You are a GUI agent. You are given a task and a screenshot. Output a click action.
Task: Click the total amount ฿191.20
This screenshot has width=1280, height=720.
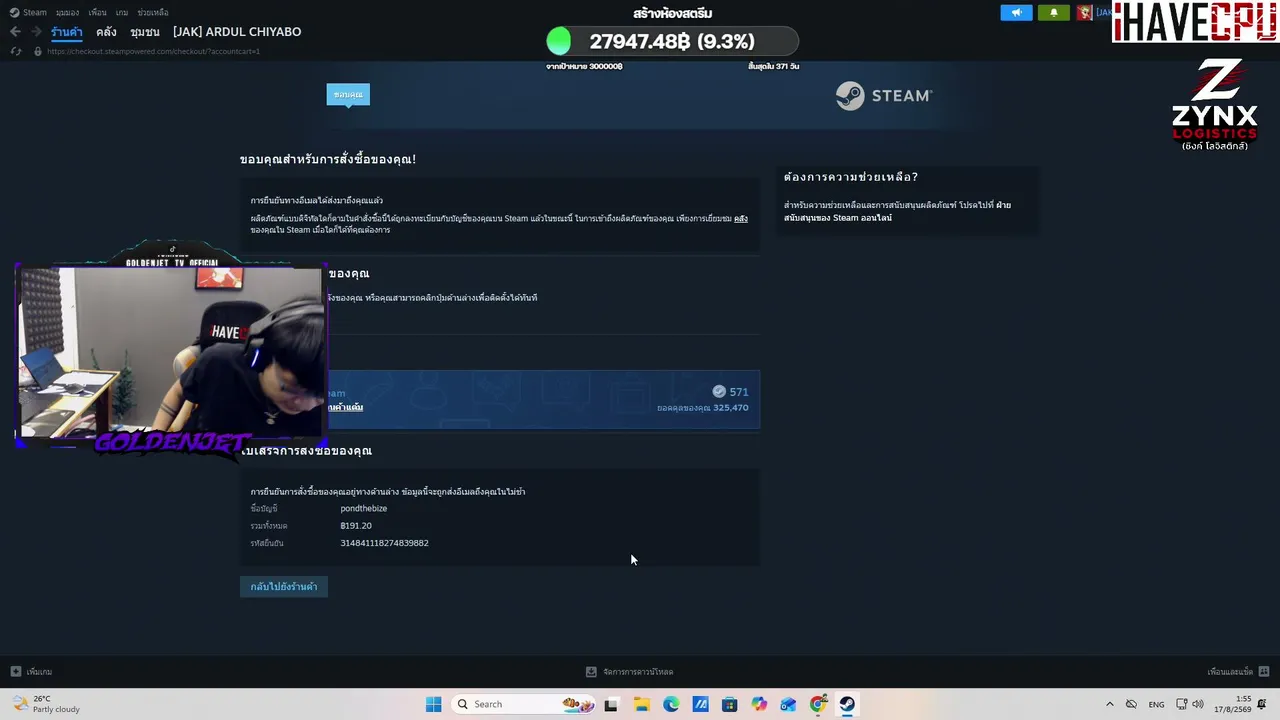tap(356, 526)
